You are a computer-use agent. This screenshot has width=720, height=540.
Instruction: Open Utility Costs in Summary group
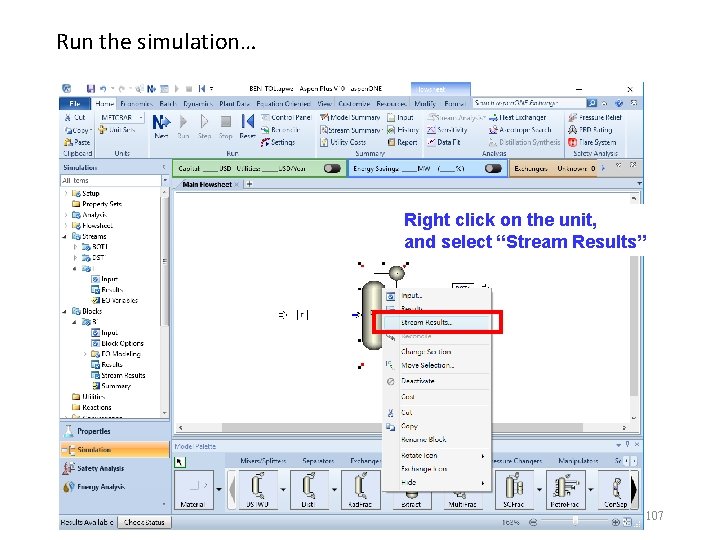point(343,142)
